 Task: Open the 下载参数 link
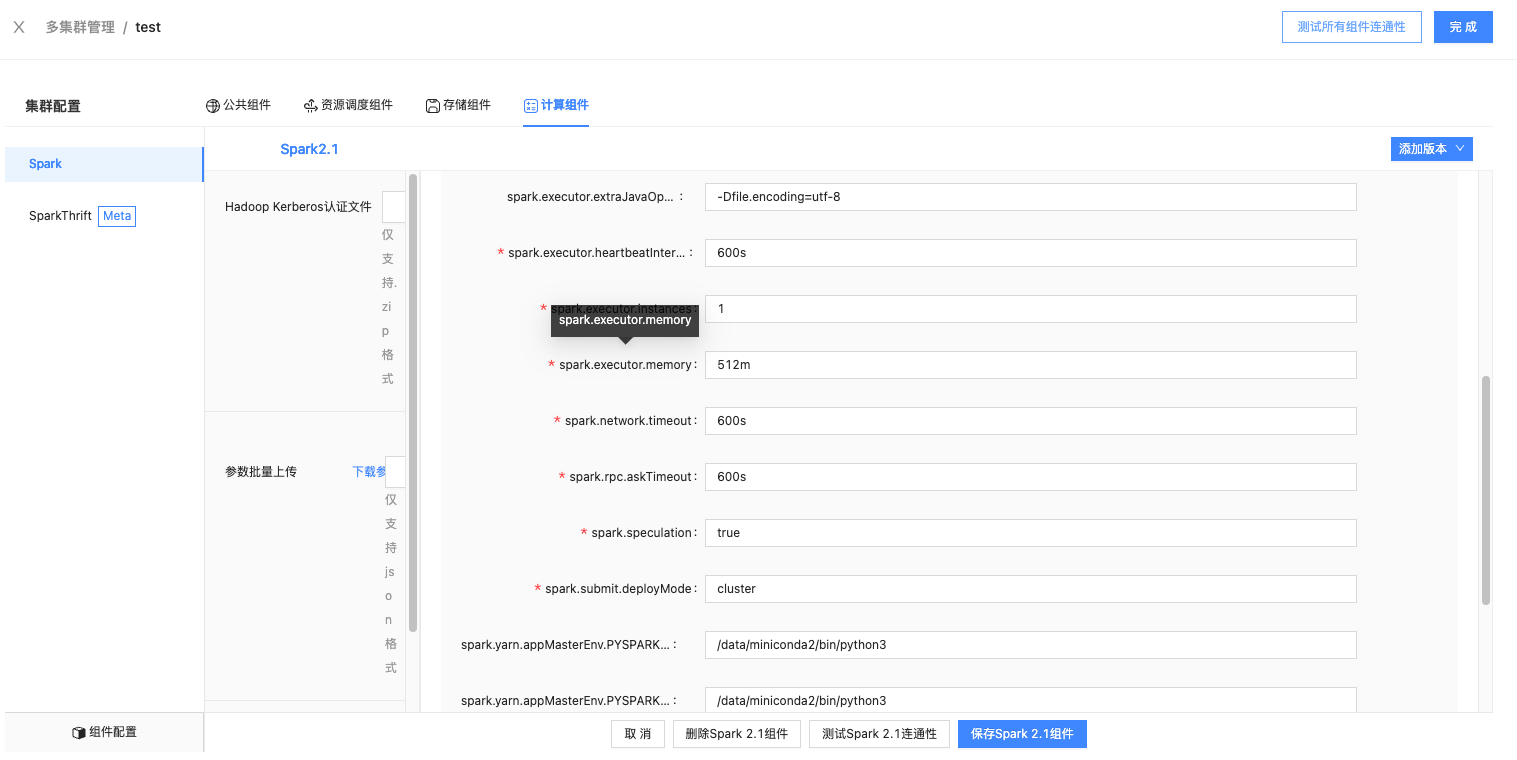point(368,470)
